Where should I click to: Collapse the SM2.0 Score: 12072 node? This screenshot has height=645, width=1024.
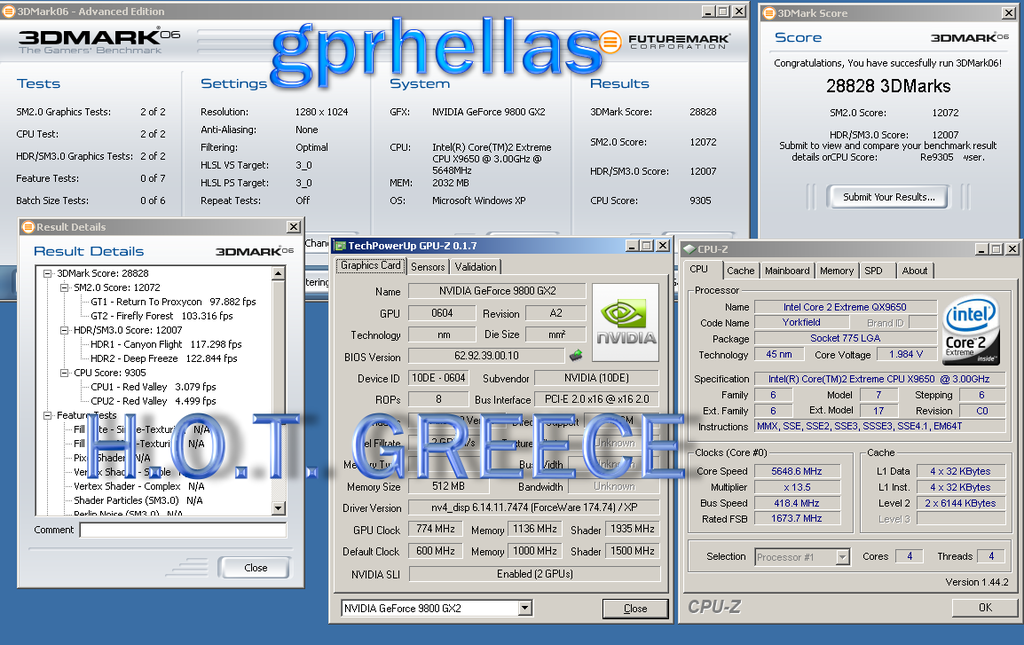pos(64,288)
